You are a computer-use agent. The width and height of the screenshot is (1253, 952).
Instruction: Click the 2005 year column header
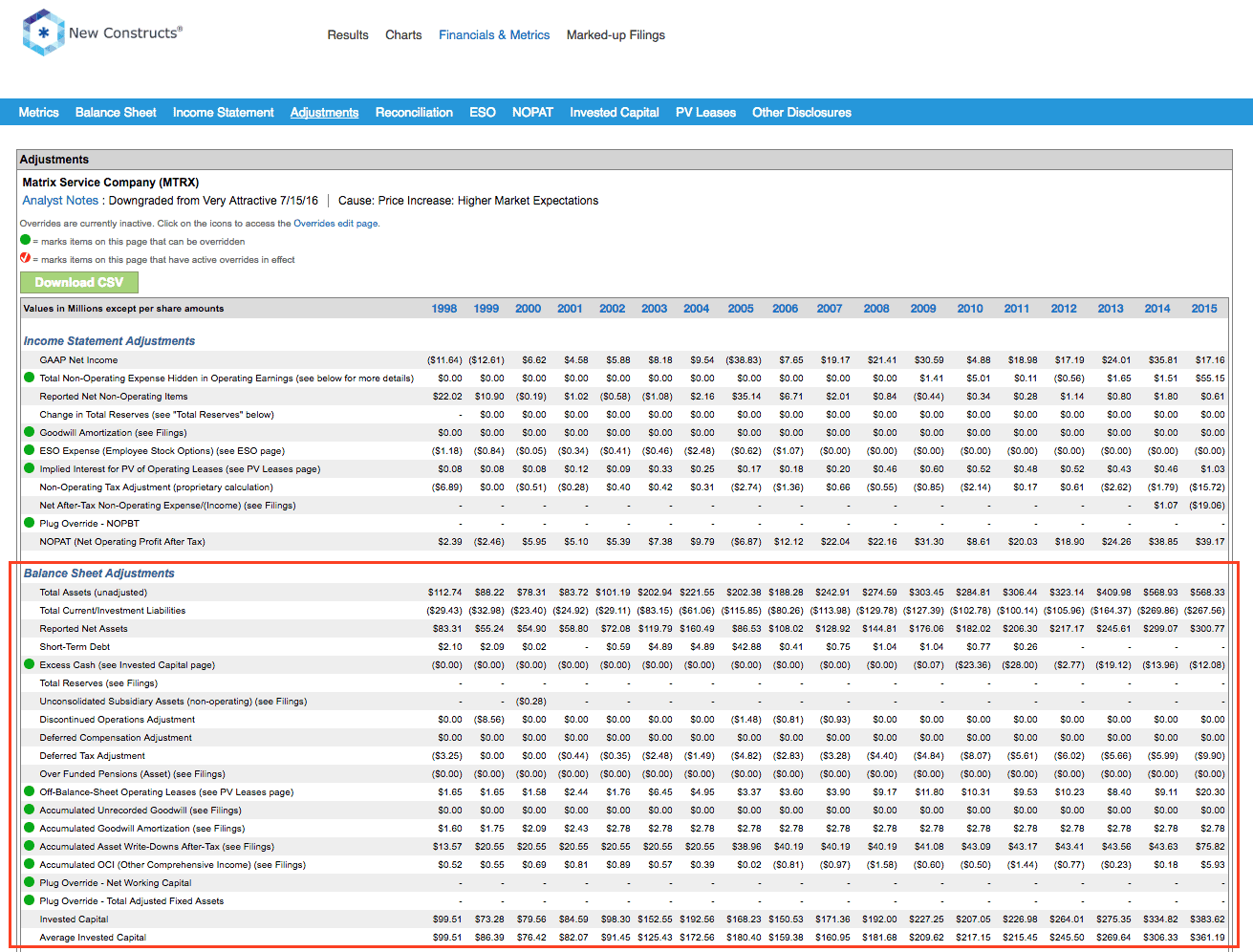[x=741, y=309]
